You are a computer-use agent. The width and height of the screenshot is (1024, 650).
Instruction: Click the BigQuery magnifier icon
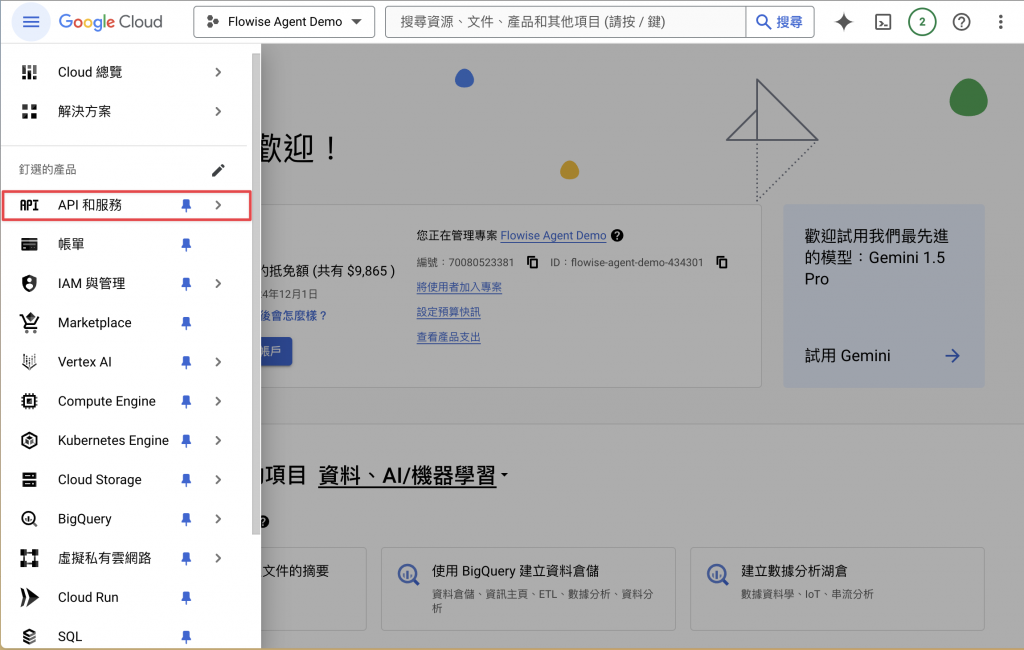pos(29,519)
